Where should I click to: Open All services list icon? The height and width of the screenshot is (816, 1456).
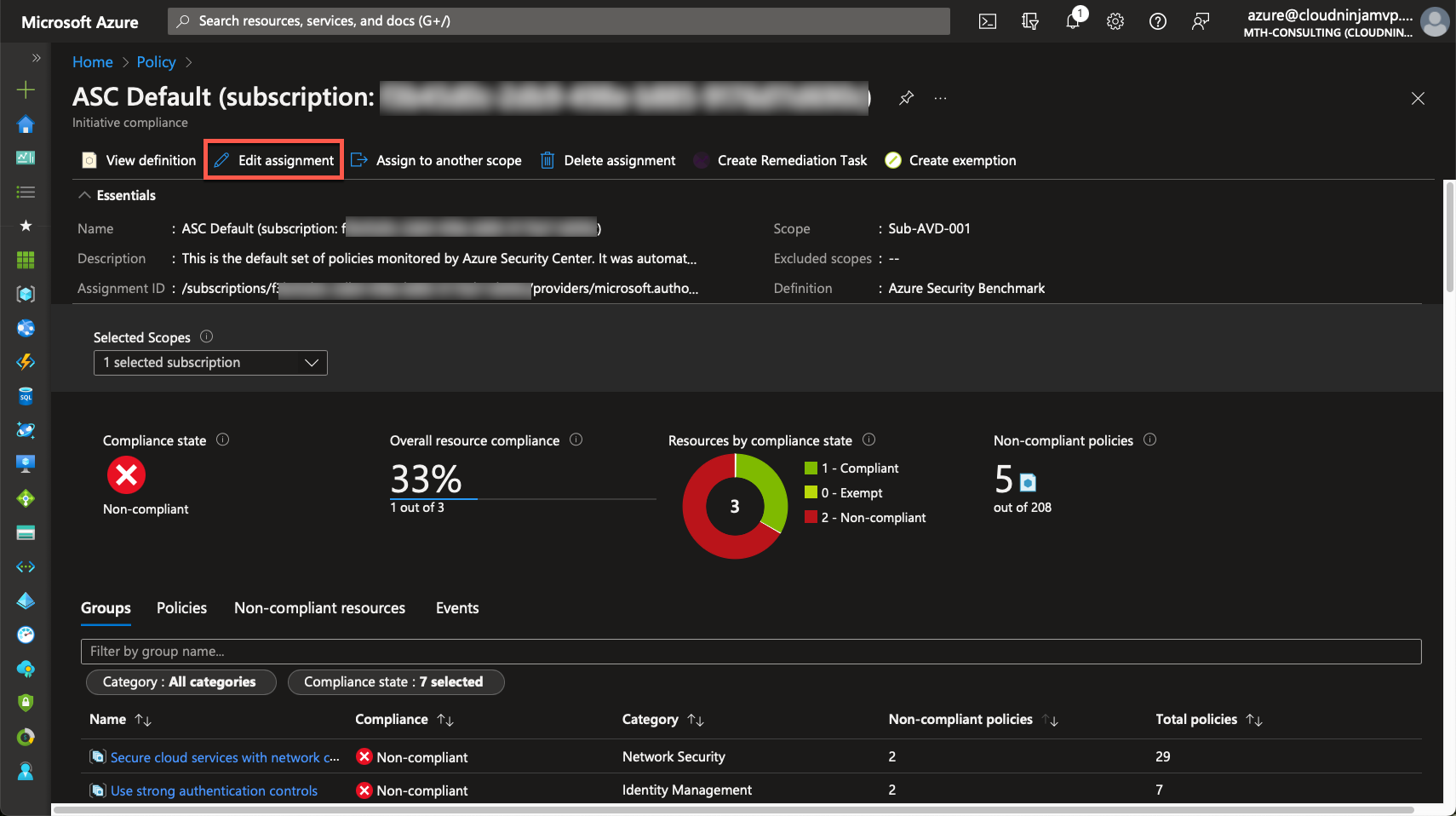coord(26,193)
